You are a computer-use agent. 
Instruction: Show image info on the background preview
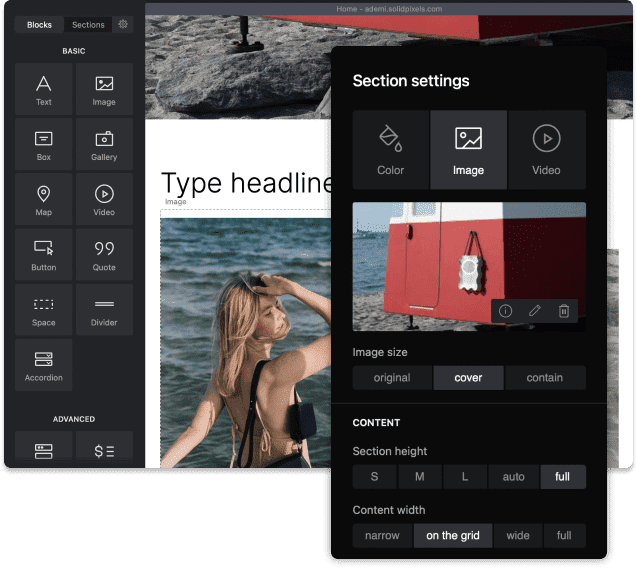coord(505,311)
